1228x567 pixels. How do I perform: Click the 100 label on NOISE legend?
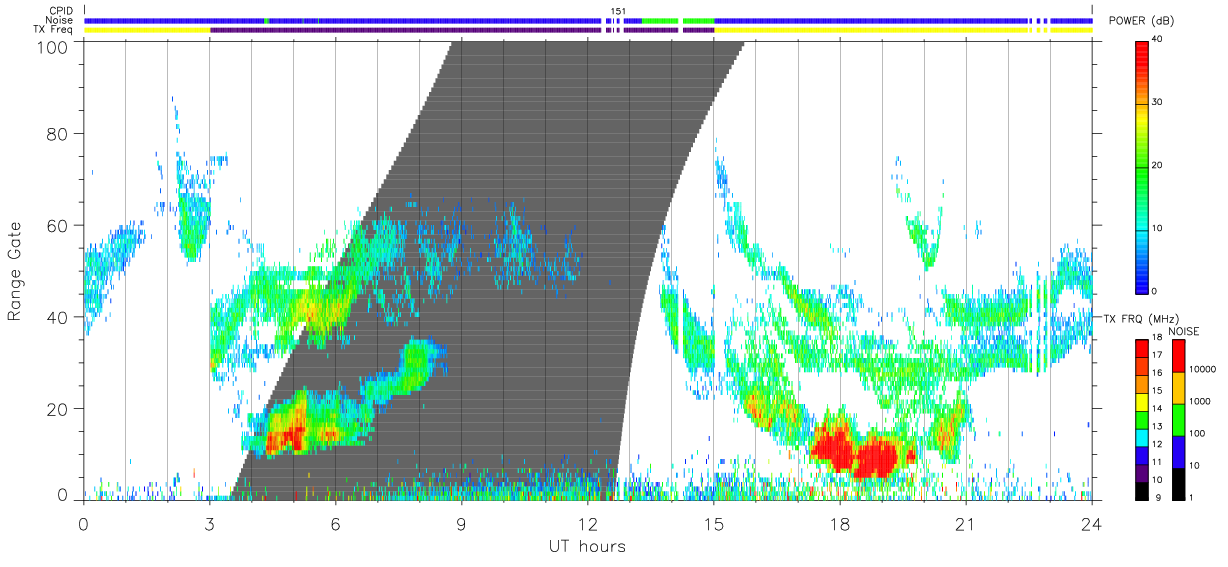[1197, 433]
